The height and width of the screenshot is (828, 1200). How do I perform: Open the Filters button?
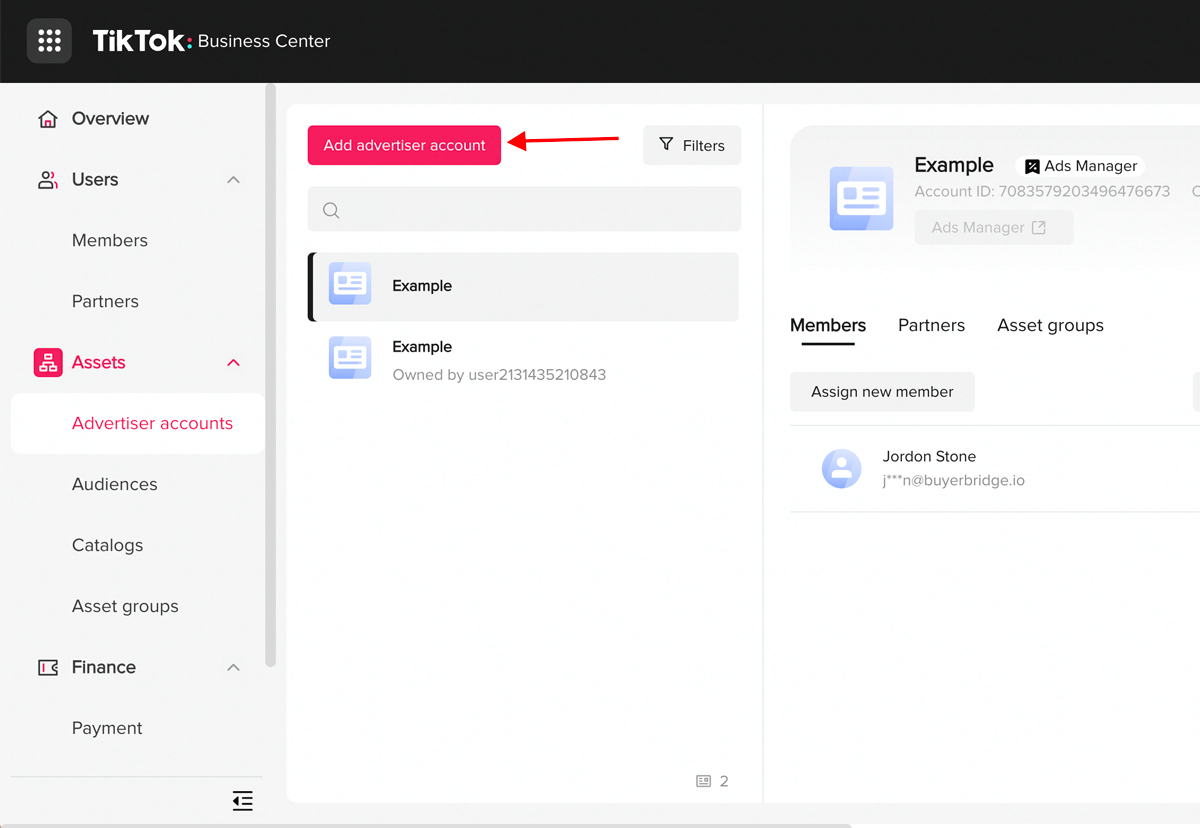(692, 146)
